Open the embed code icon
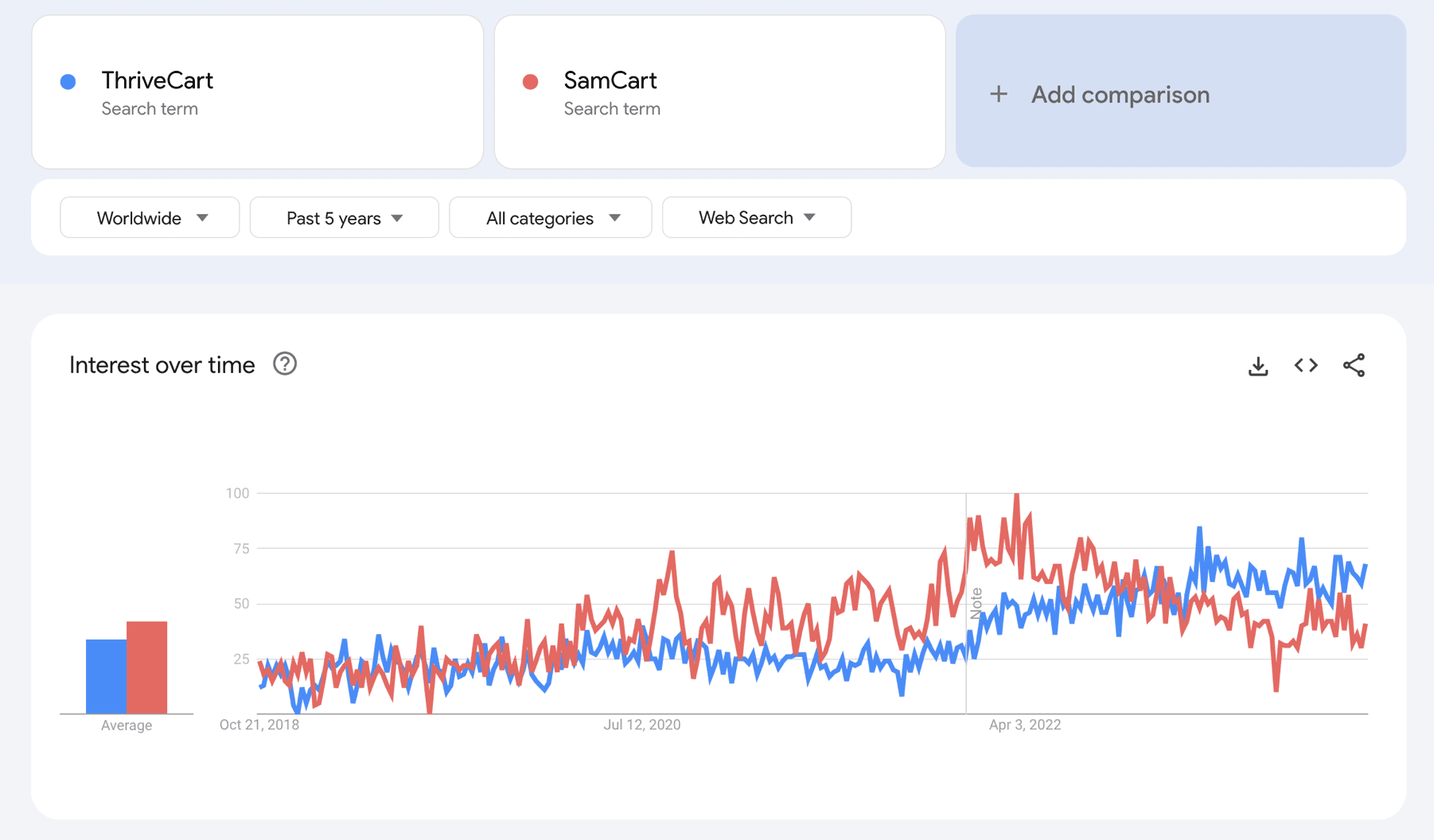The width and height of the screenshot is (1434, 840). tap(1306, 365)
